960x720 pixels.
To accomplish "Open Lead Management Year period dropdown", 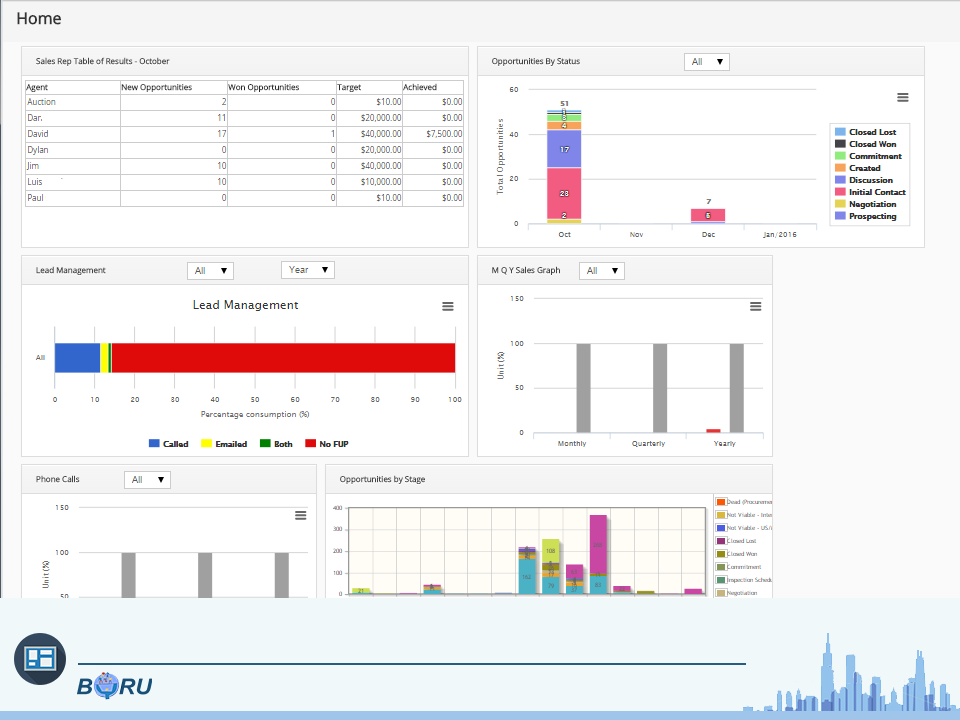I will (x=308, y=270).
